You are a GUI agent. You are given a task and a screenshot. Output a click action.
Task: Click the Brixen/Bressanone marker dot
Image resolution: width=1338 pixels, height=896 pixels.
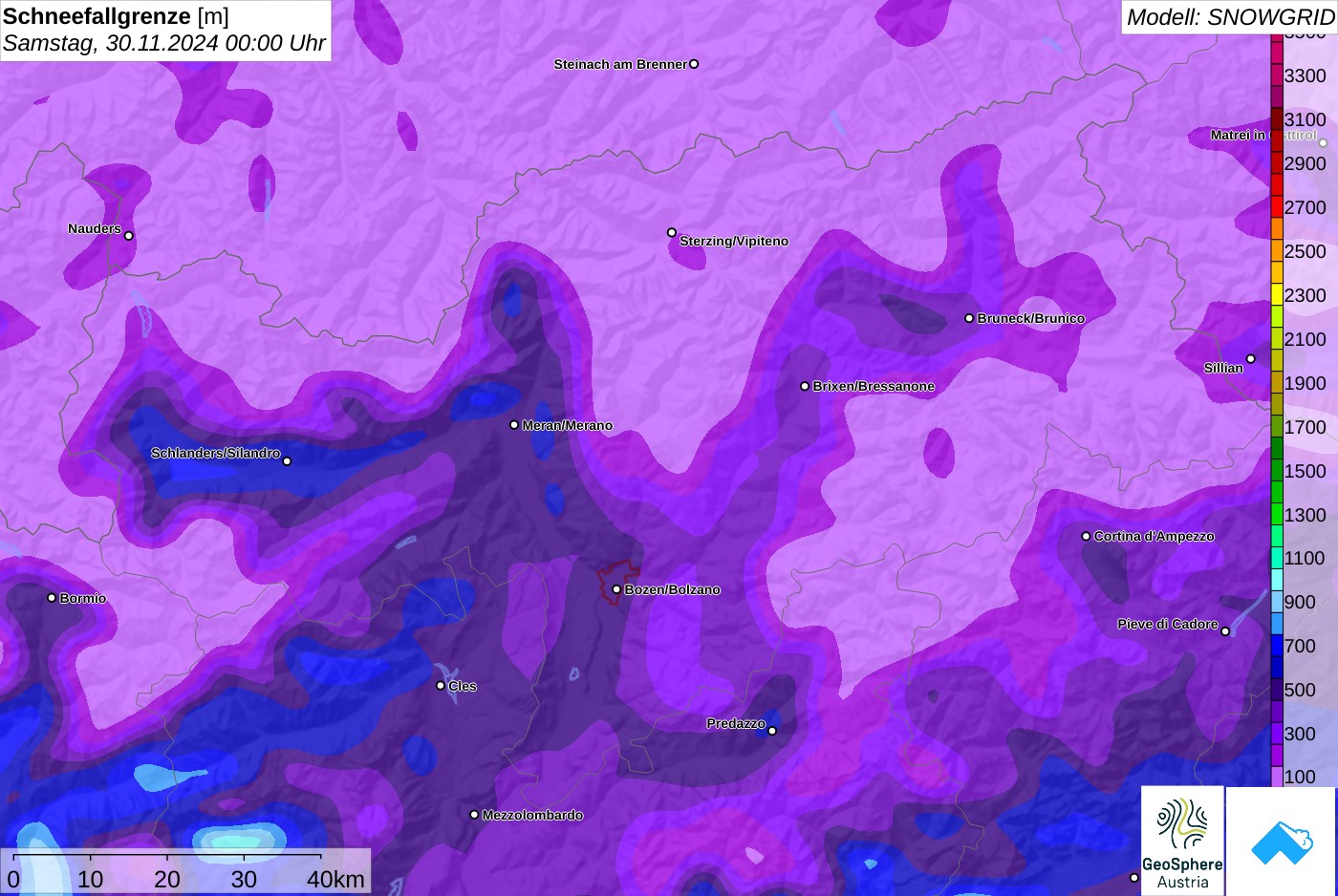(805, 386)
